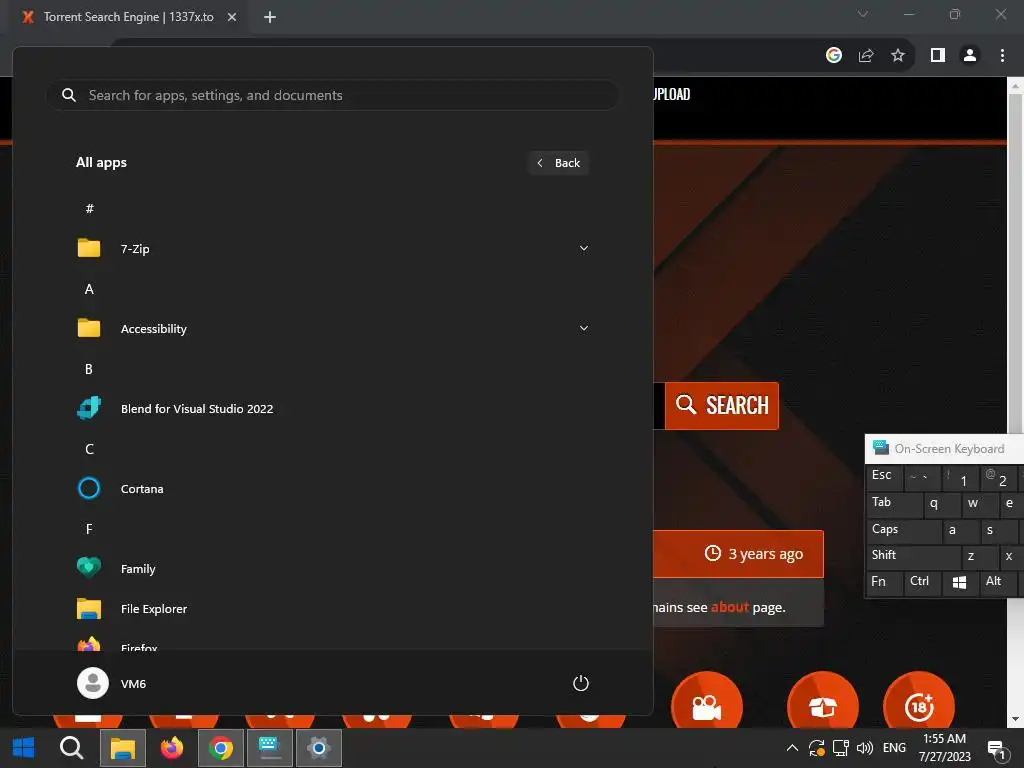The width and height of the screenshot is (1024, 768).
Task: Open the VM6 user account menu
Action: point(112,683)
